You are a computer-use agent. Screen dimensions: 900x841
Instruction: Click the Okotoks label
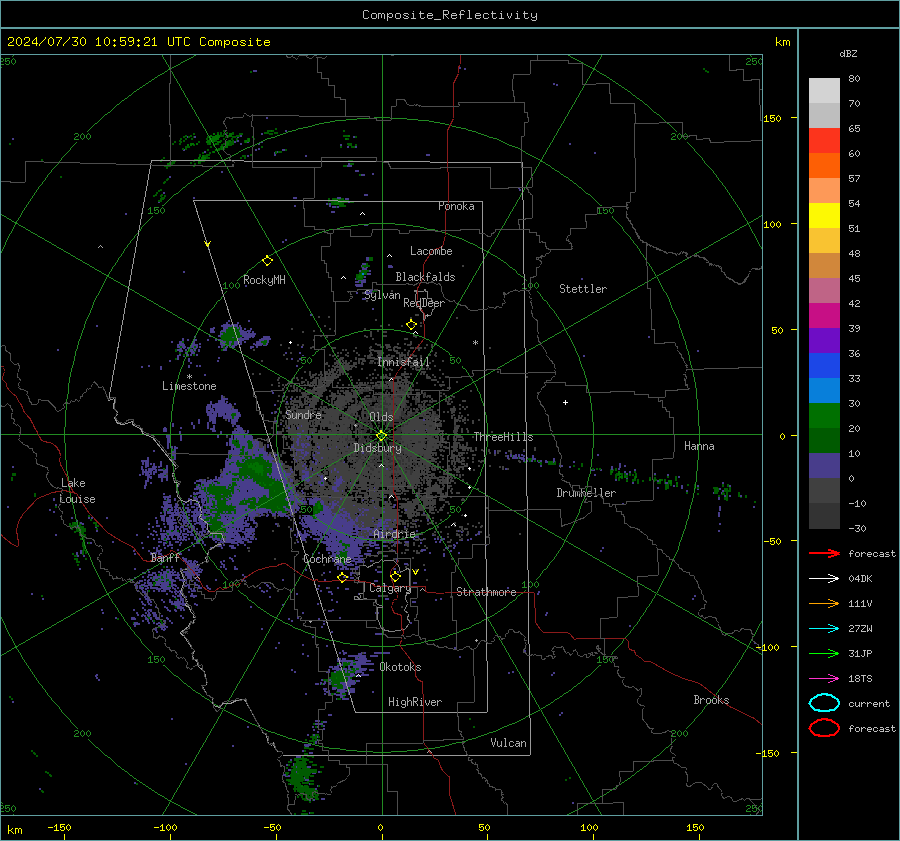(x=400, y=667)
